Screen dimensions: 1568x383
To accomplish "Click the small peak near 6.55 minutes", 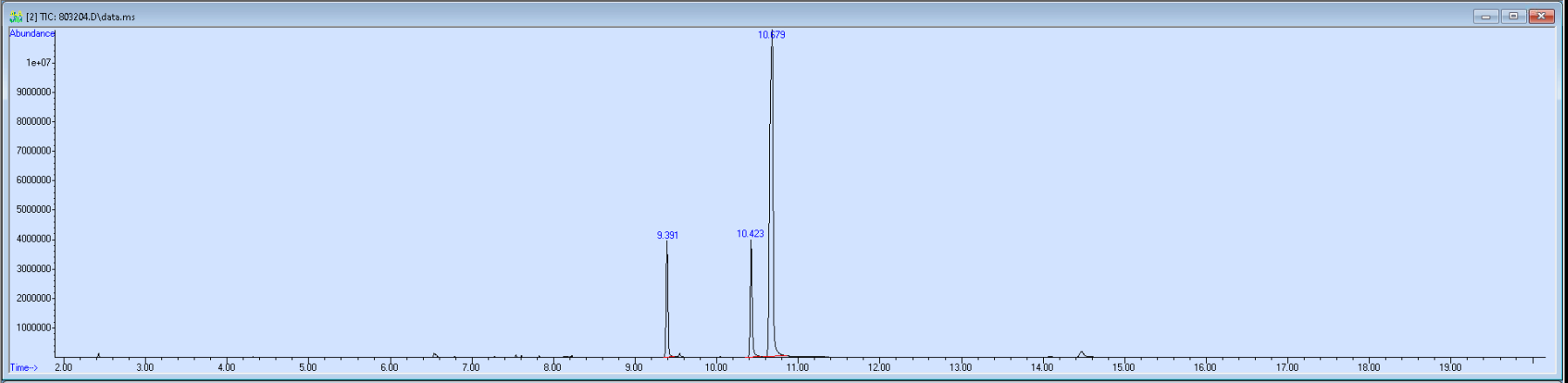I will click(x=435, y=354).
